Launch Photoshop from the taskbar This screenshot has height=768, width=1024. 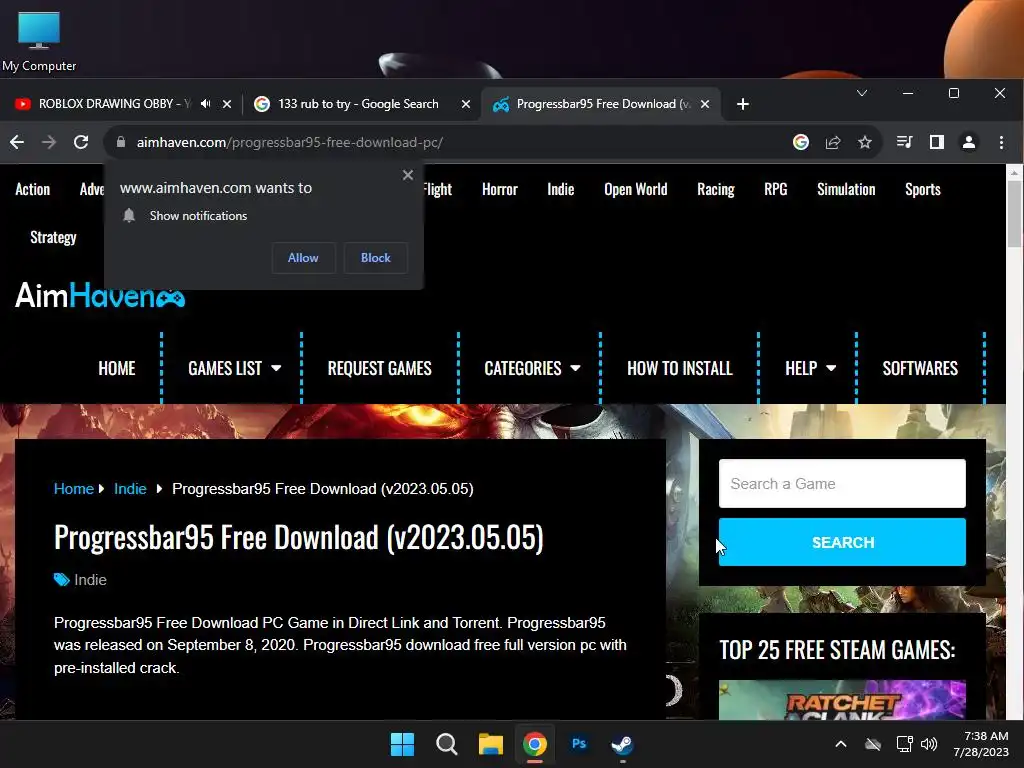coord(579,744)
